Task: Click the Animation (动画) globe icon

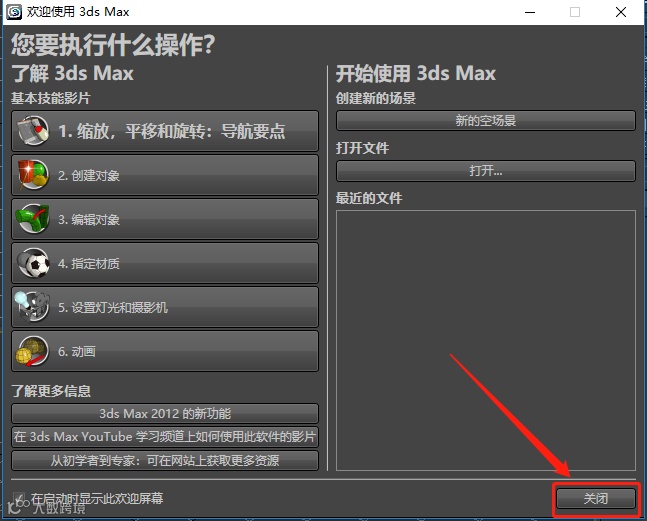Action: (x=32, y=351)
